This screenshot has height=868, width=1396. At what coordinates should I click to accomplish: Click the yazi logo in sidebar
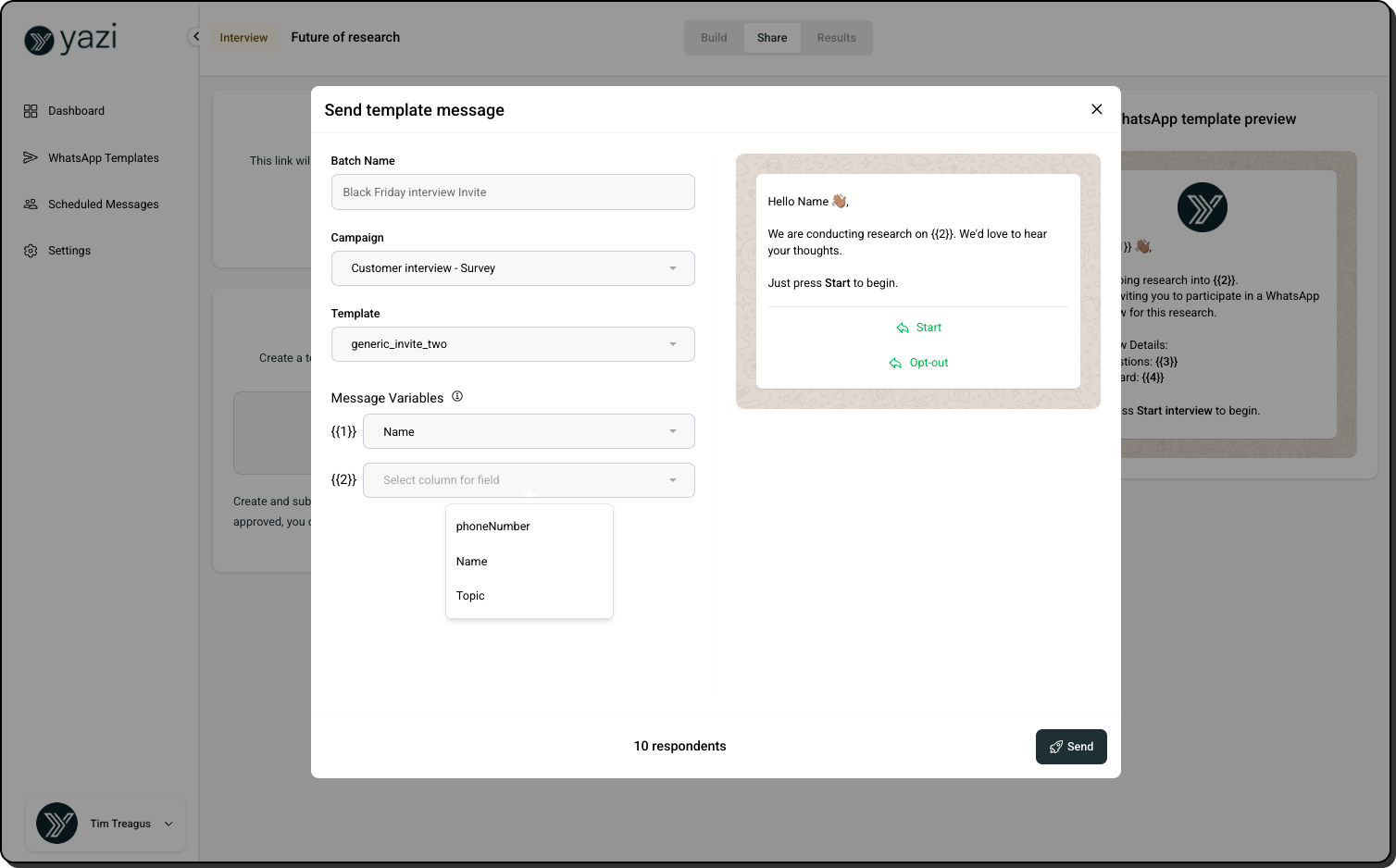pos(70,39)
